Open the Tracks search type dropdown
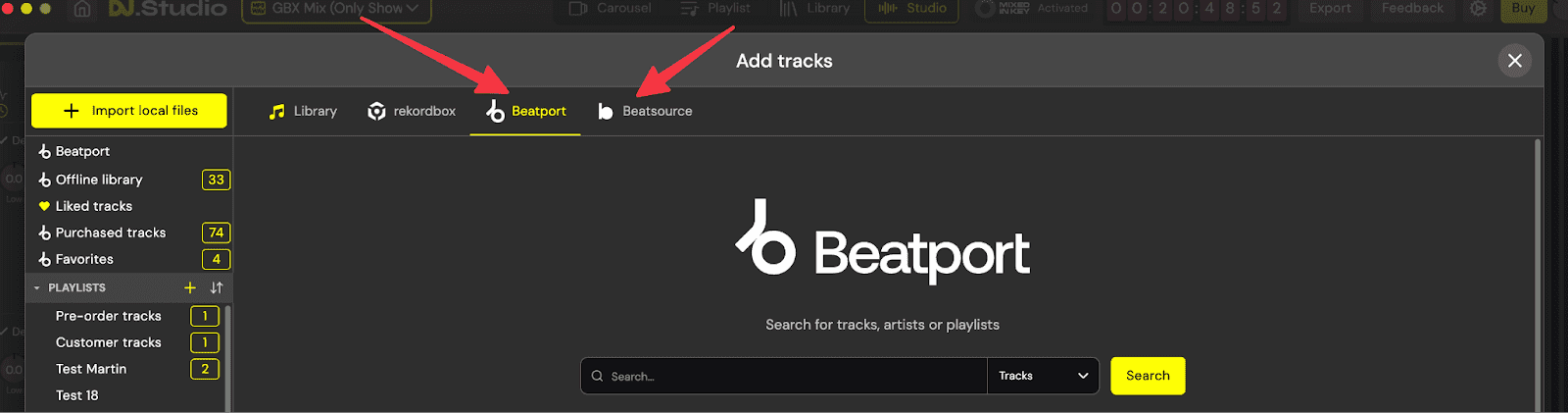Viewport: 1568px width, 413px height. (1043, 376)
